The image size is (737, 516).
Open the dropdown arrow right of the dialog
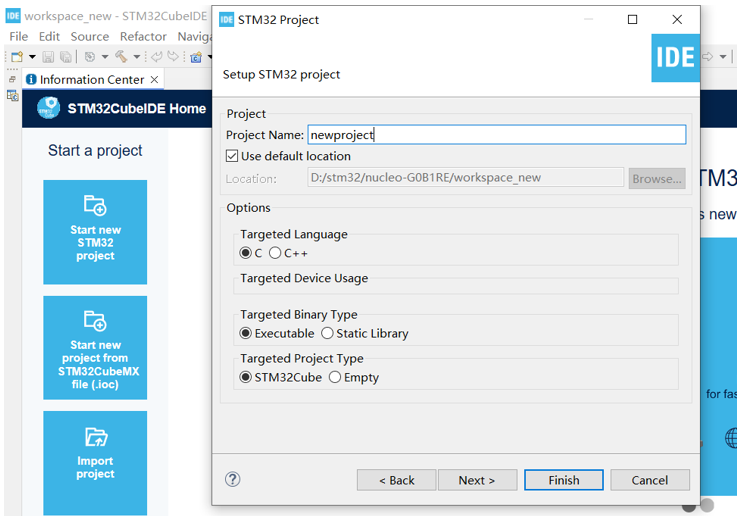(723, 57)
